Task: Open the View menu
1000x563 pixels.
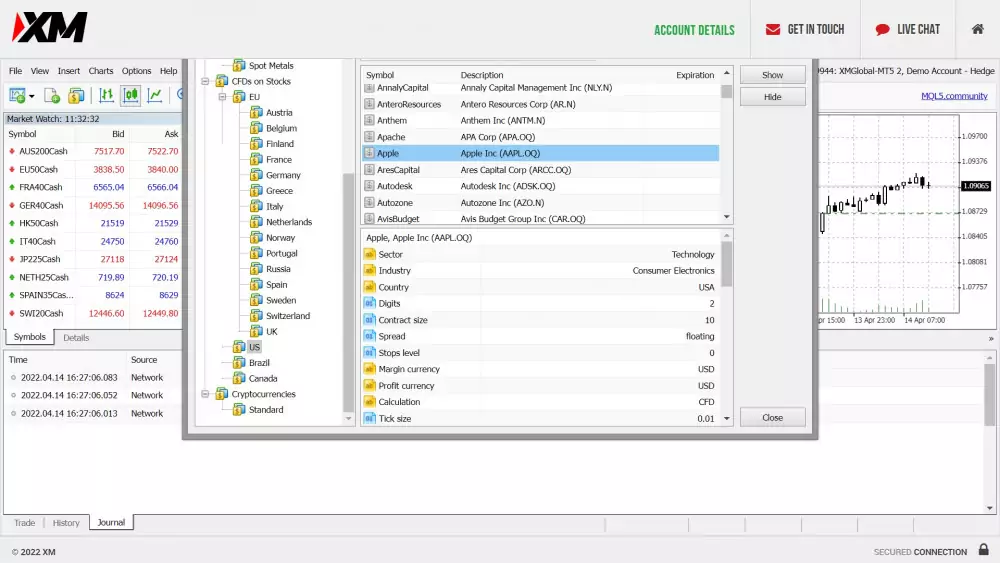Action: coord(40,71)
